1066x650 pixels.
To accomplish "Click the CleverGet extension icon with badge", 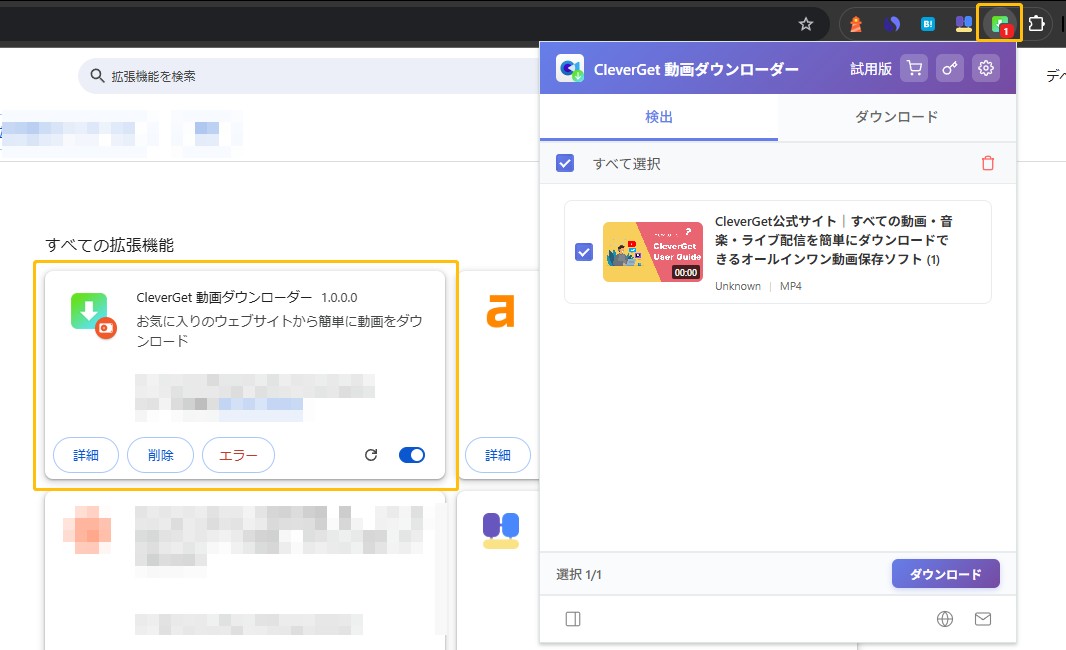I will (1000, 25).
